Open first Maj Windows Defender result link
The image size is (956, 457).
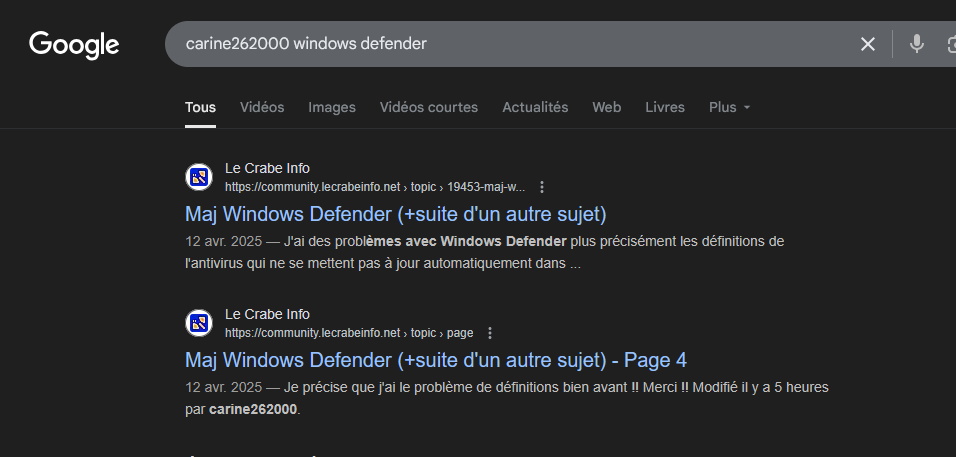[396, 214]
